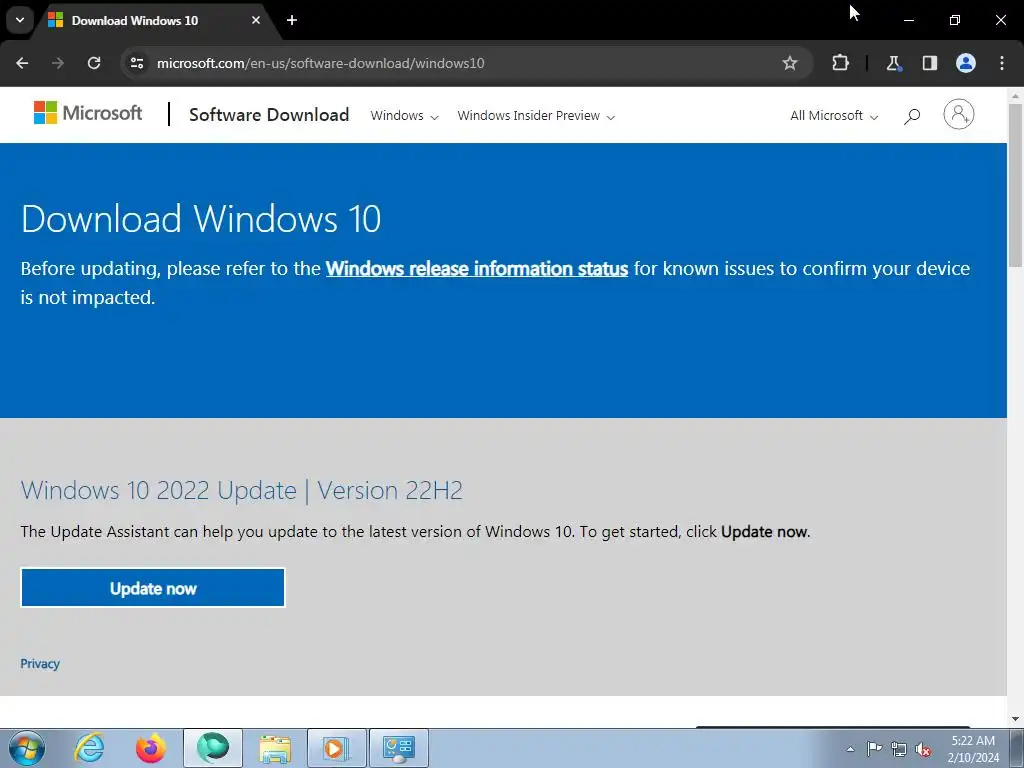Open Chrome three-dot menu

click(x=1002, y=63)
